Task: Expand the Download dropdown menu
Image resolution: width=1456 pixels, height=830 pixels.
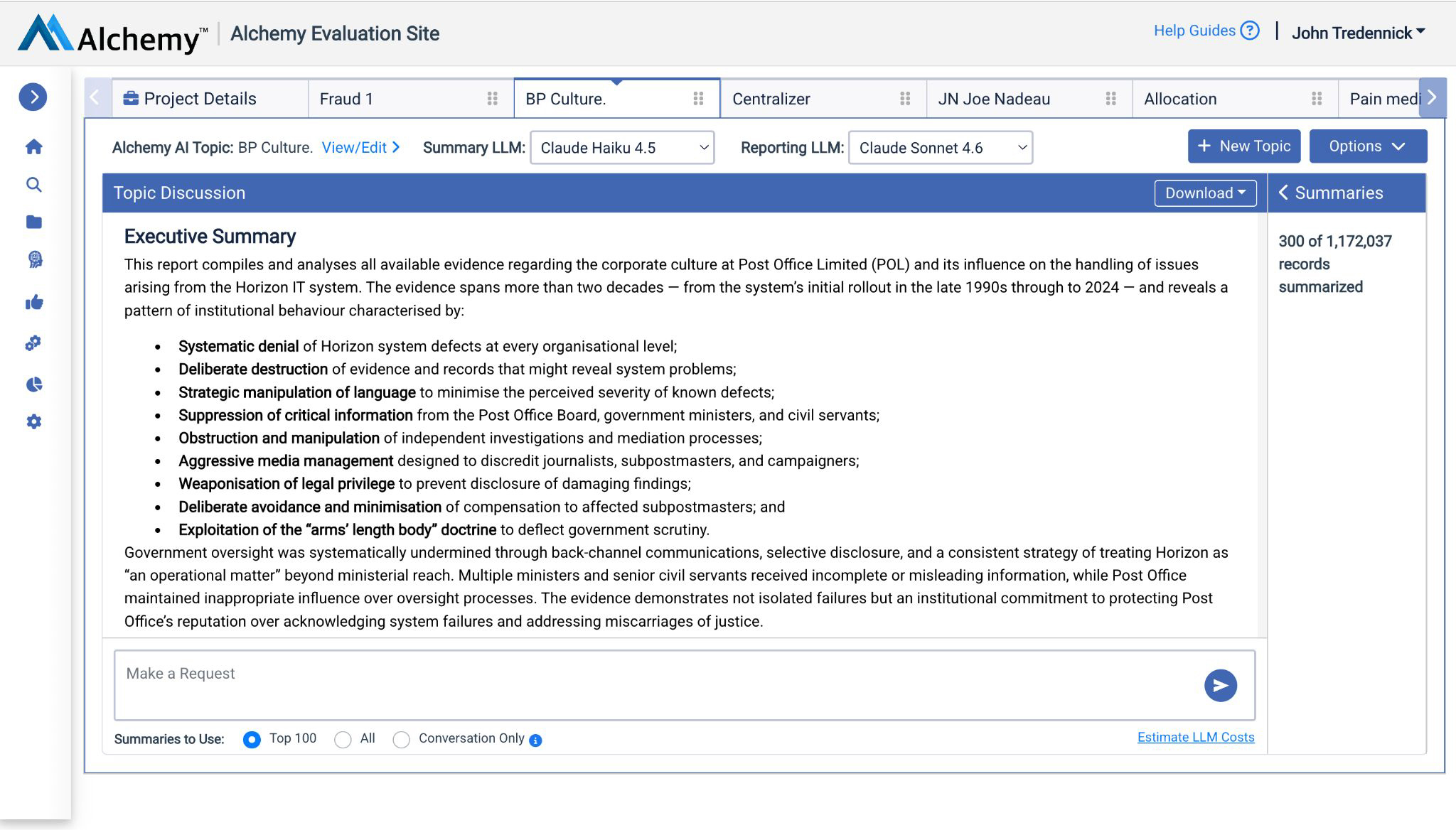Action: (x=1205, y=193)
